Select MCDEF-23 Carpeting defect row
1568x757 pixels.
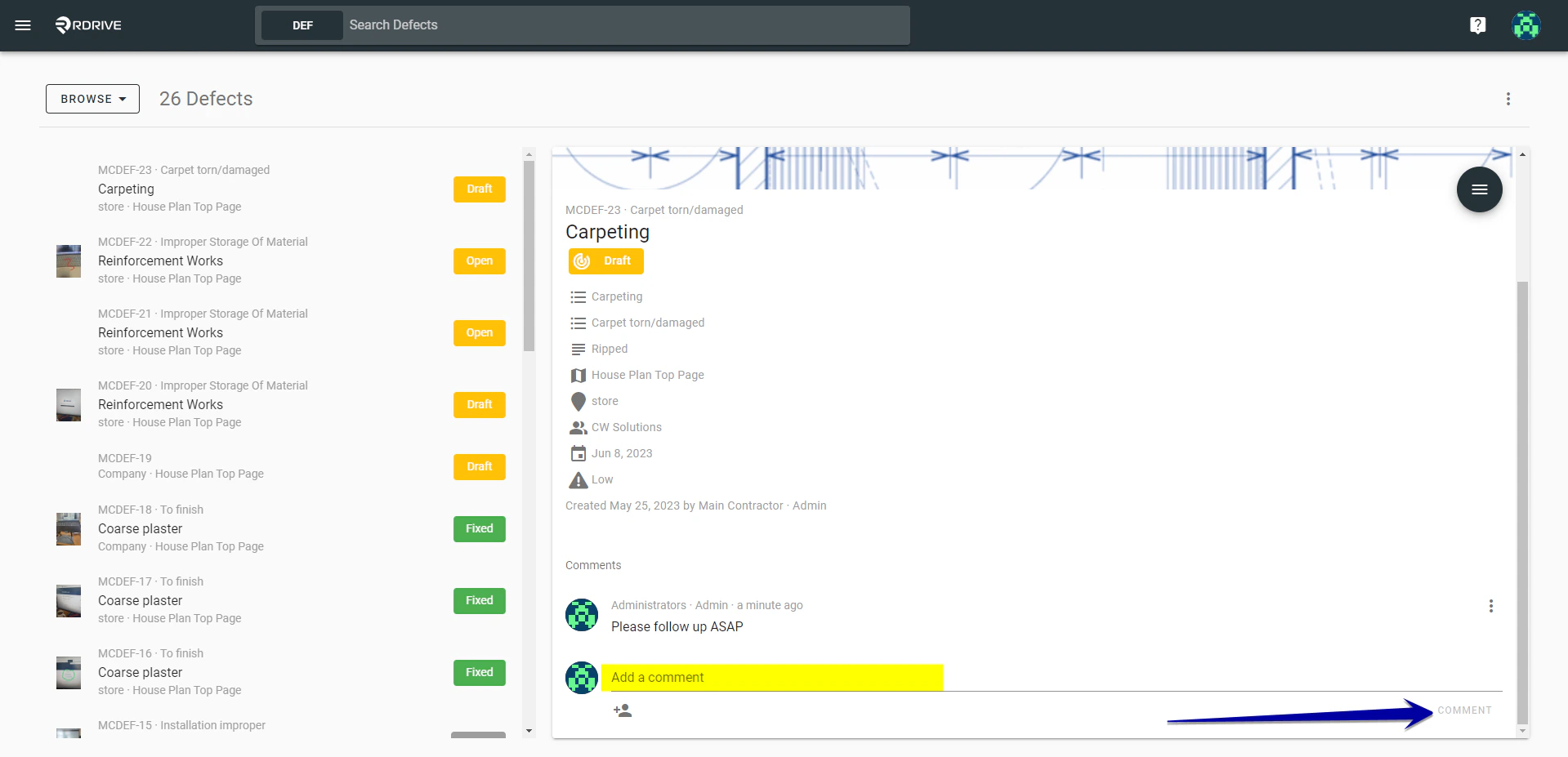click(281, 189)
